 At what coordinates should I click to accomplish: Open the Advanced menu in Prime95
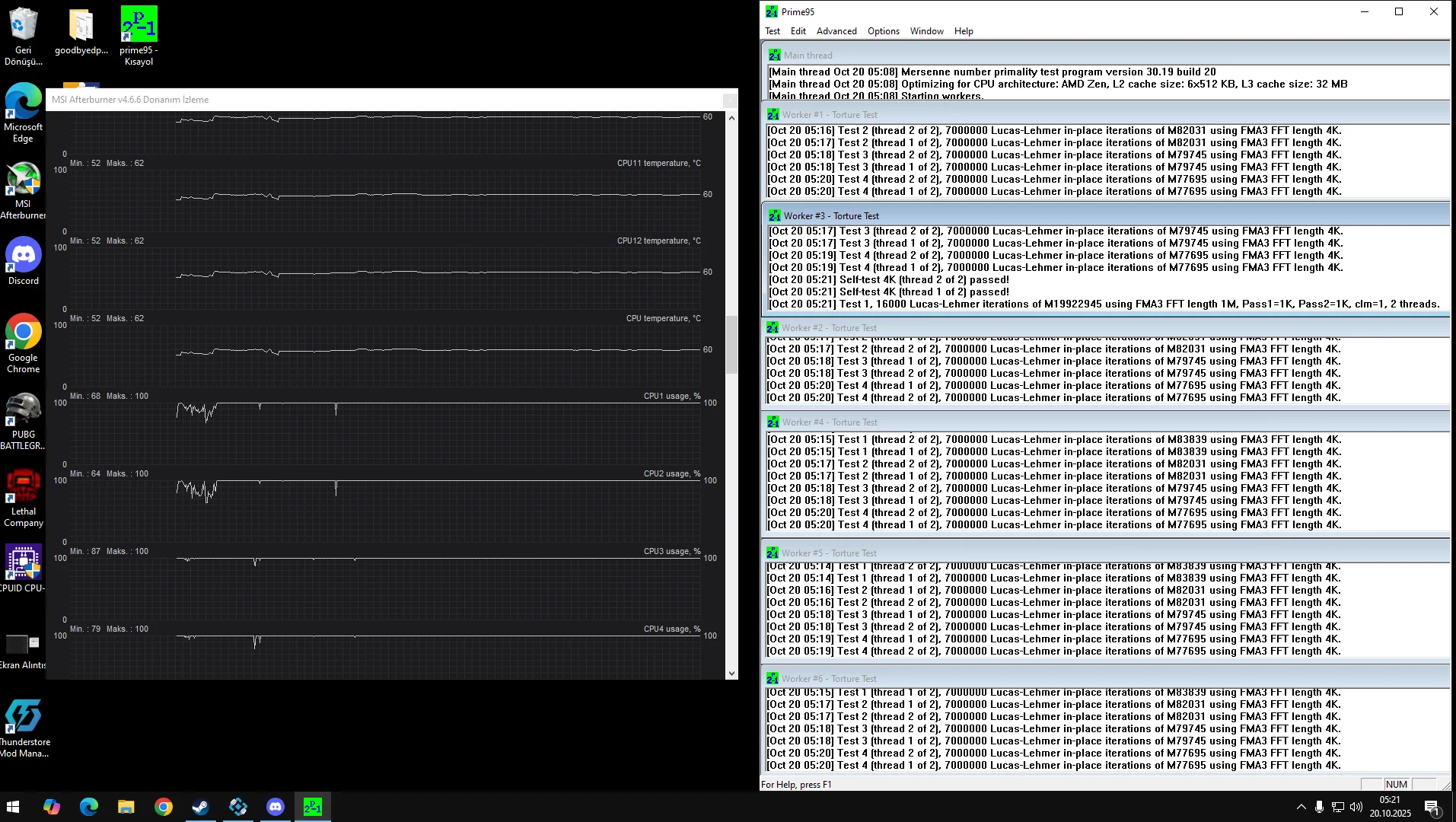pyautogui.click(x=836, y=31)
